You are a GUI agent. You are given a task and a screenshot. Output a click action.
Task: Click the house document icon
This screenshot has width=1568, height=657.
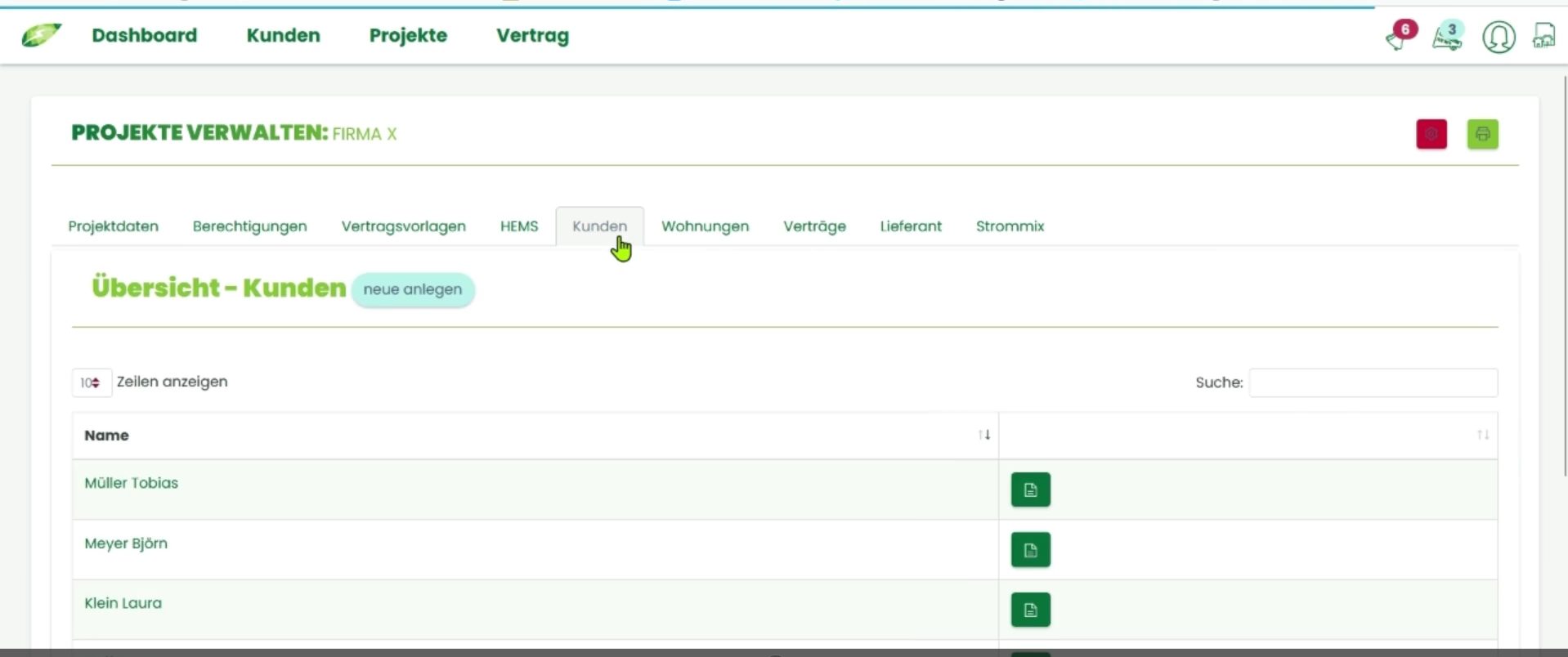pyautogui.click(x=1543, y=36)
